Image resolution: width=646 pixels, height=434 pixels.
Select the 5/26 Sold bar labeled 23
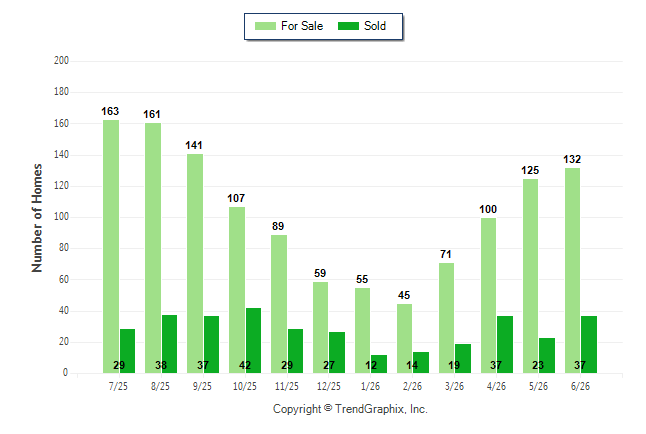click(x=547, y=356)
